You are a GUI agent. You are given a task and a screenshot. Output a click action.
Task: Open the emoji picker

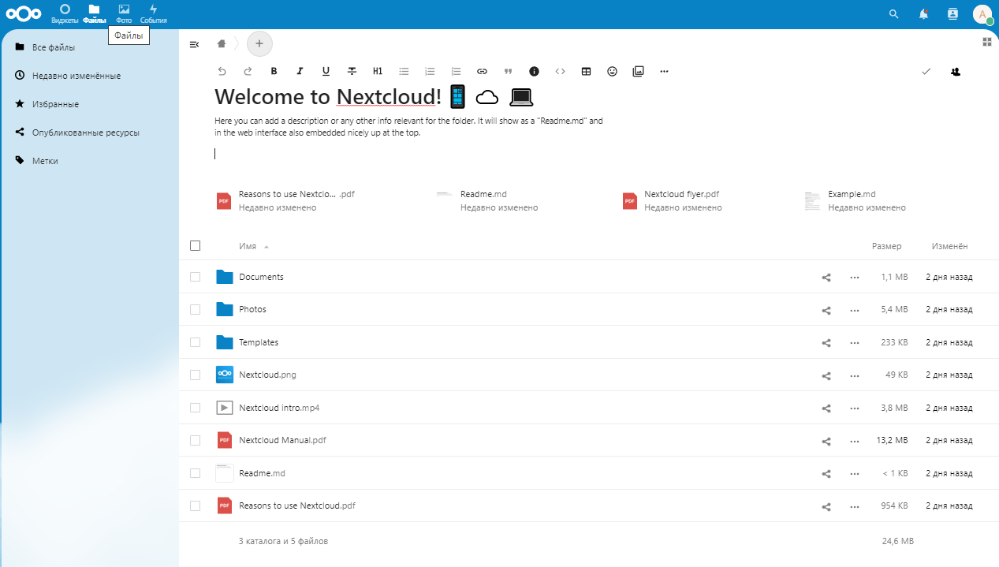612,71
